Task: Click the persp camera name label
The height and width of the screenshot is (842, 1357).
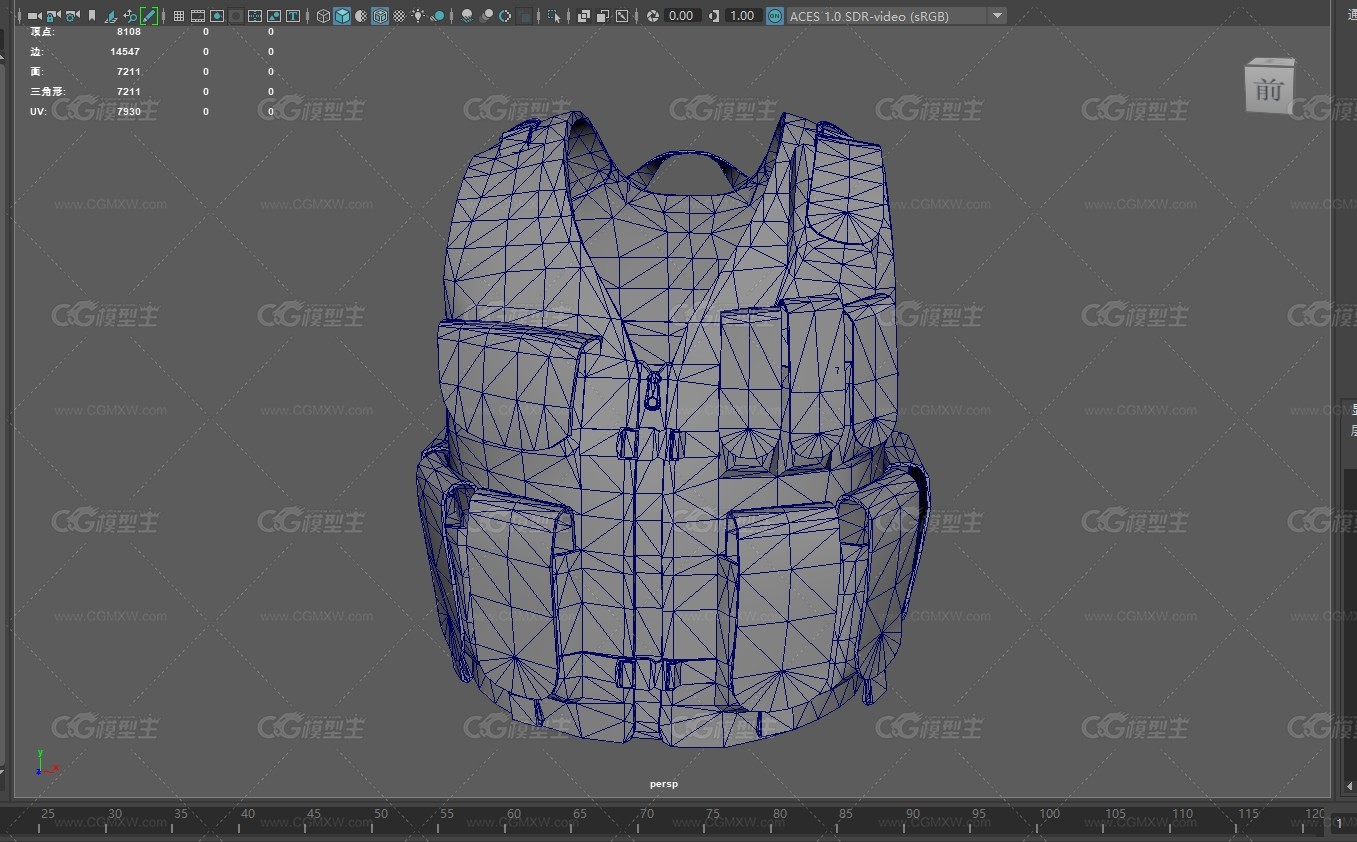Action: (x=663, y=784)
